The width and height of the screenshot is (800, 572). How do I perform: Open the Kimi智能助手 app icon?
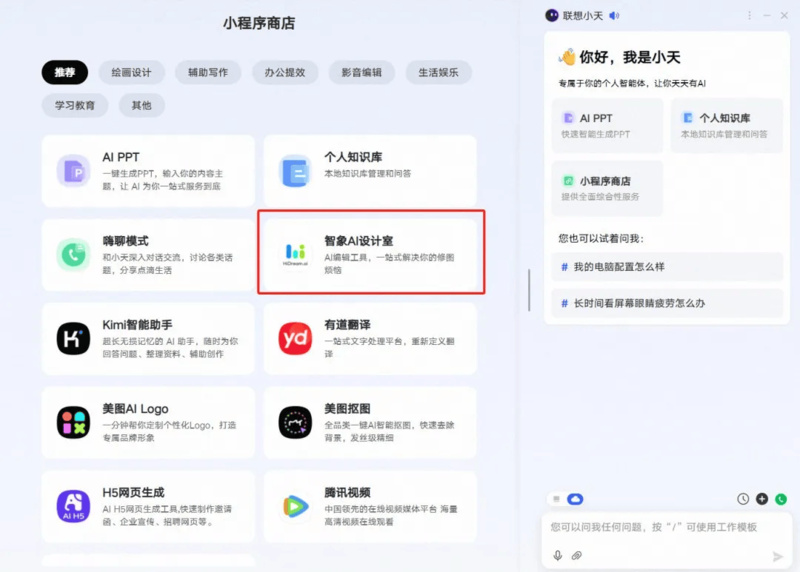[x=73, y=338]
